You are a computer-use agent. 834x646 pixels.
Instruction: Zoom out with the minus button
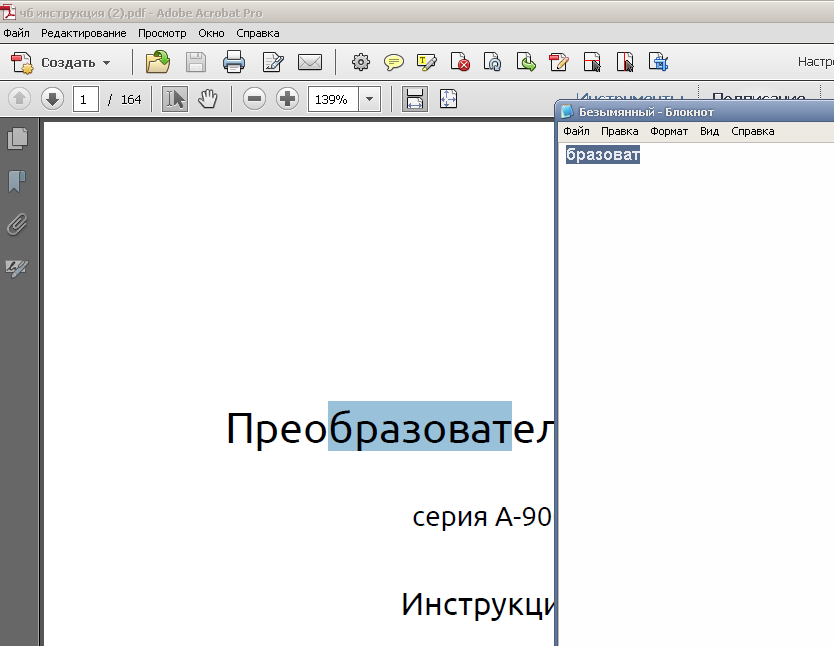255,99
